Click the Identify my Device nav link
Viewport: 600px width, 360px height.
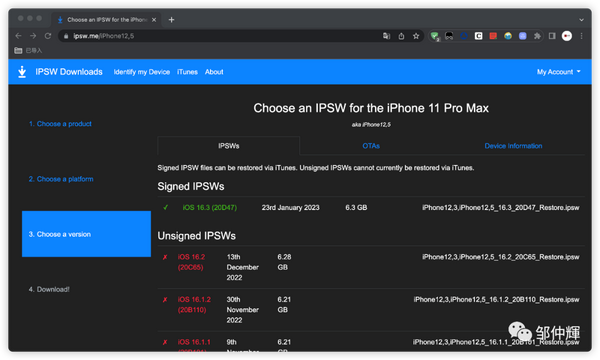(x=142, y=72)
